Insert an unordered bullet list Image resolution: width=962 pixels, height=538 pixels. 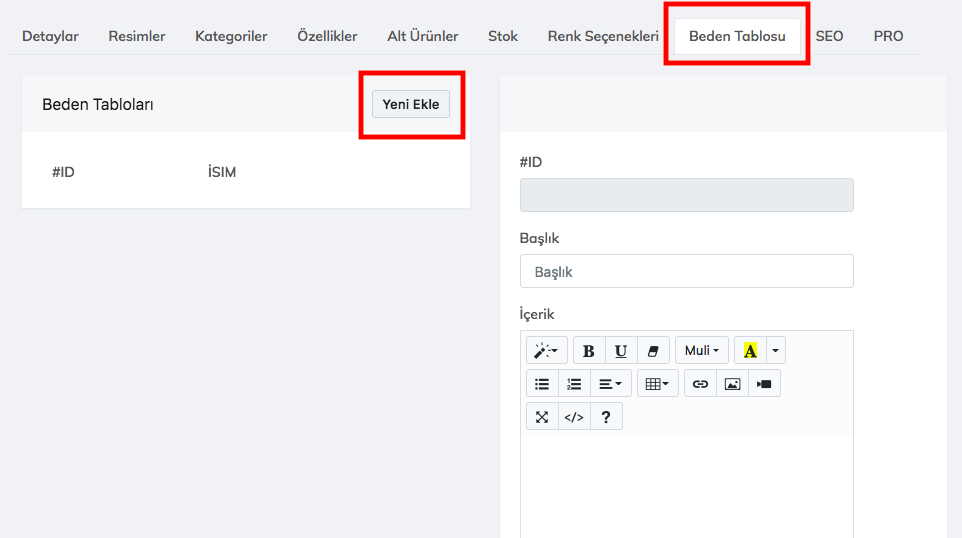click(542, 384)
